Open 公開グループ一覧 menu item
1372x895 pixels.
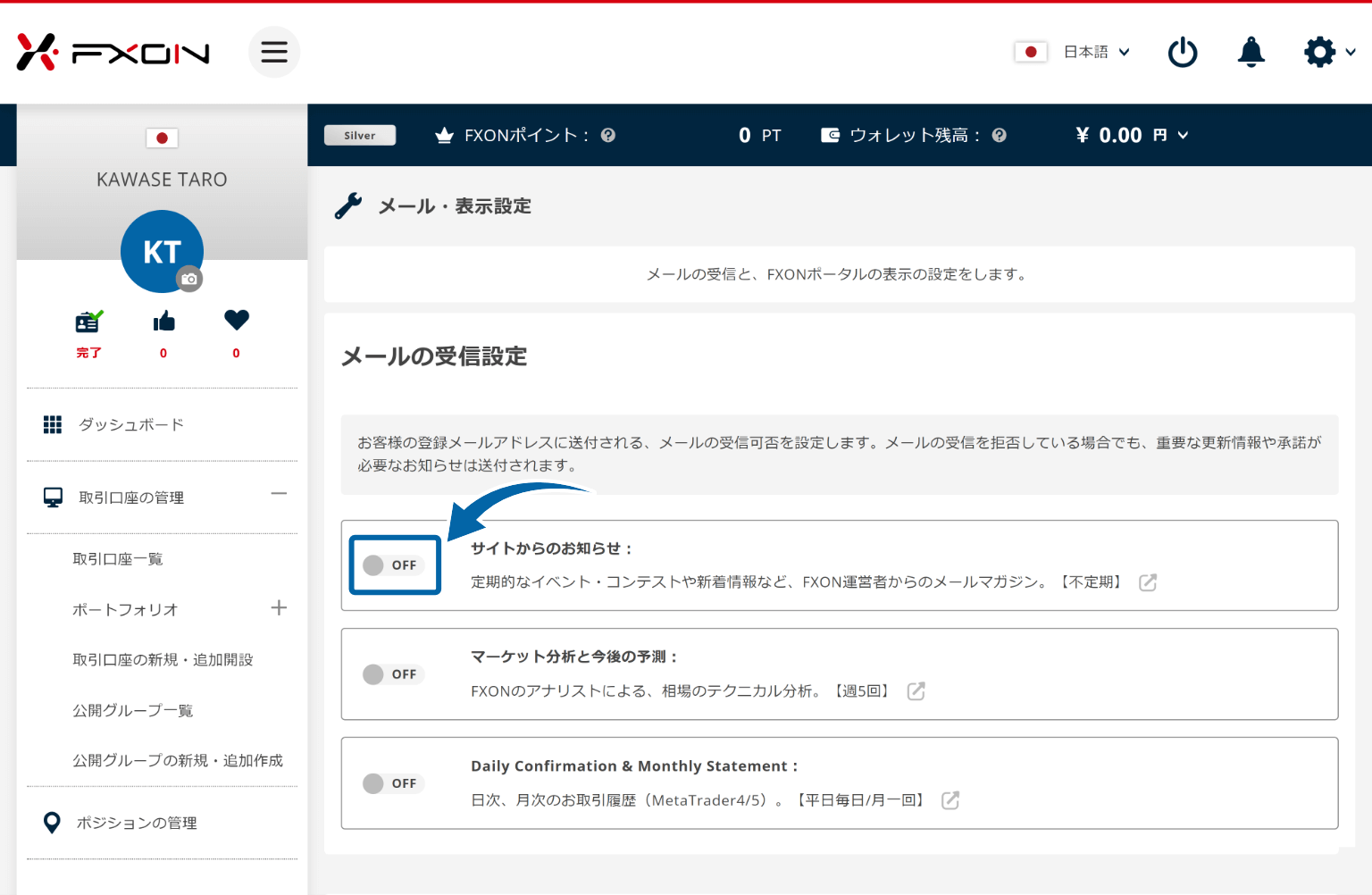133,710
